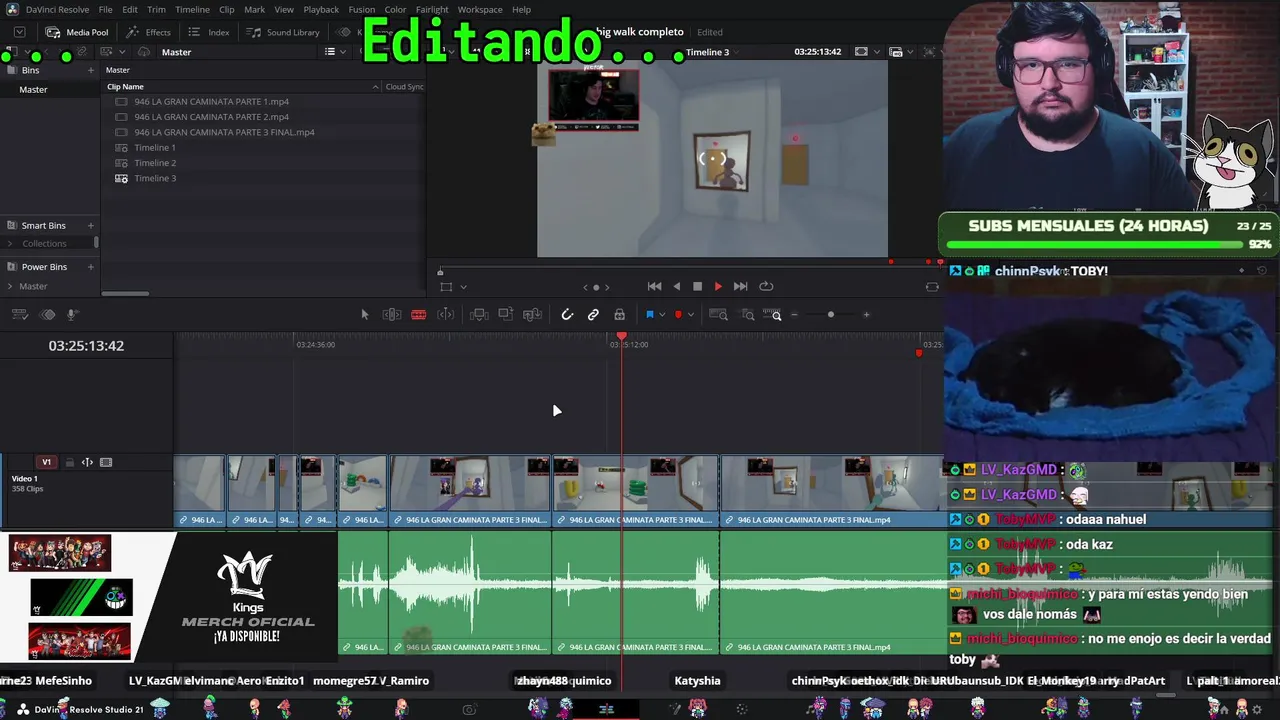Add a Power Bin with the plus icon
The width and height of the screenshot is (1280, 720).
coord(91,267)
